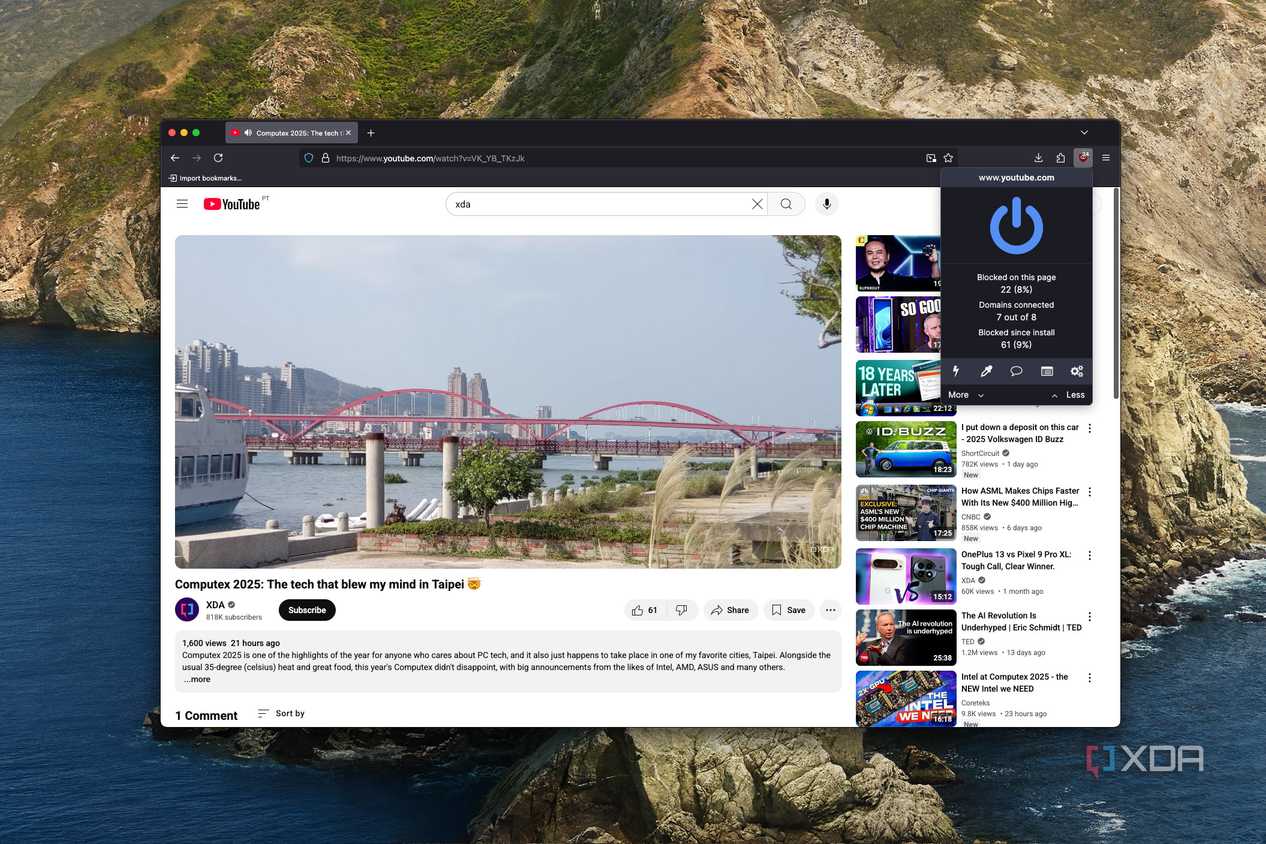Open the uBlock logger icon

[1047, 371]
